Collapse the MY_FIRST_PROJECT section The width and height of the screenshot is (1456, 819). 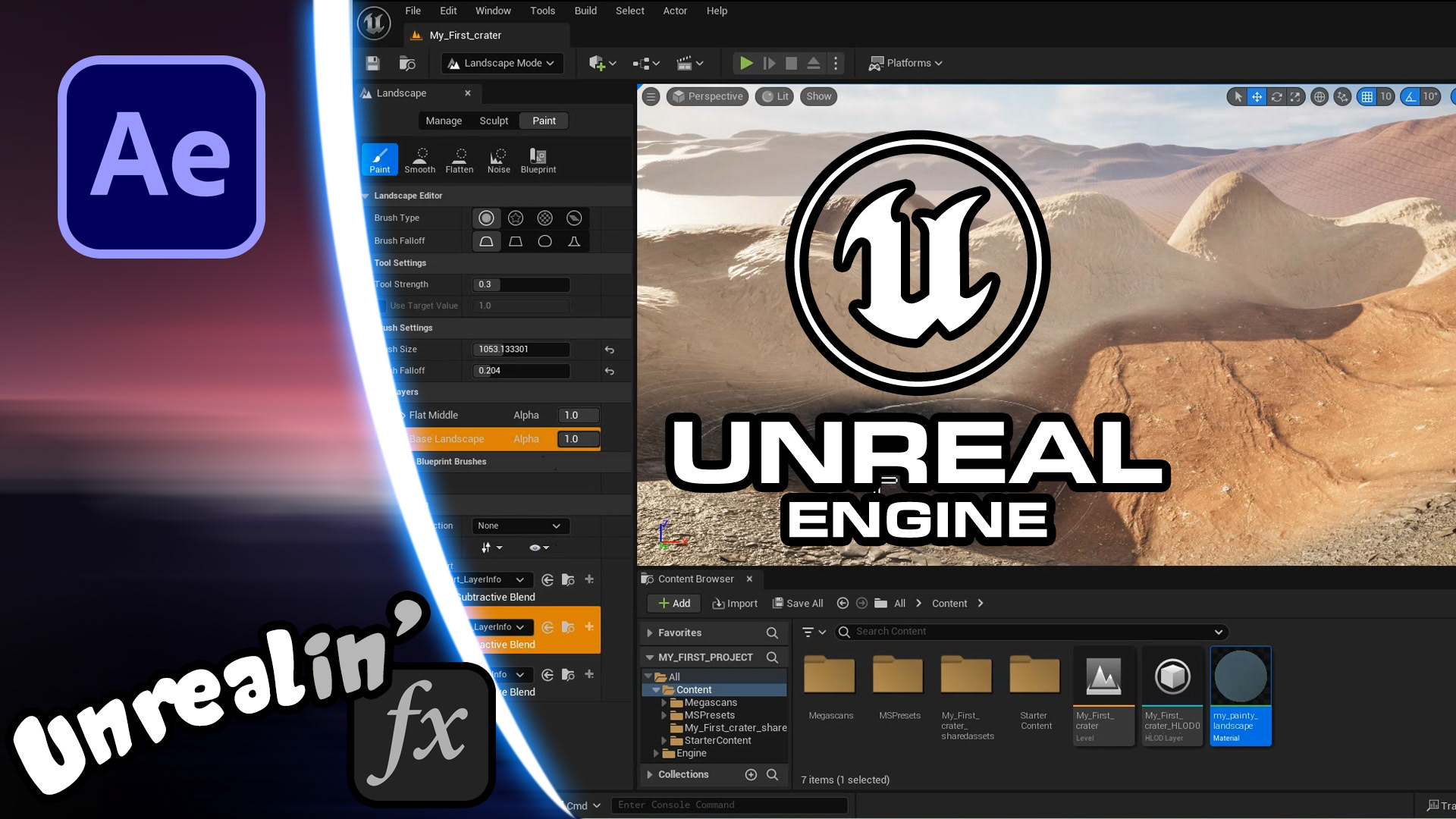[650, 657]
